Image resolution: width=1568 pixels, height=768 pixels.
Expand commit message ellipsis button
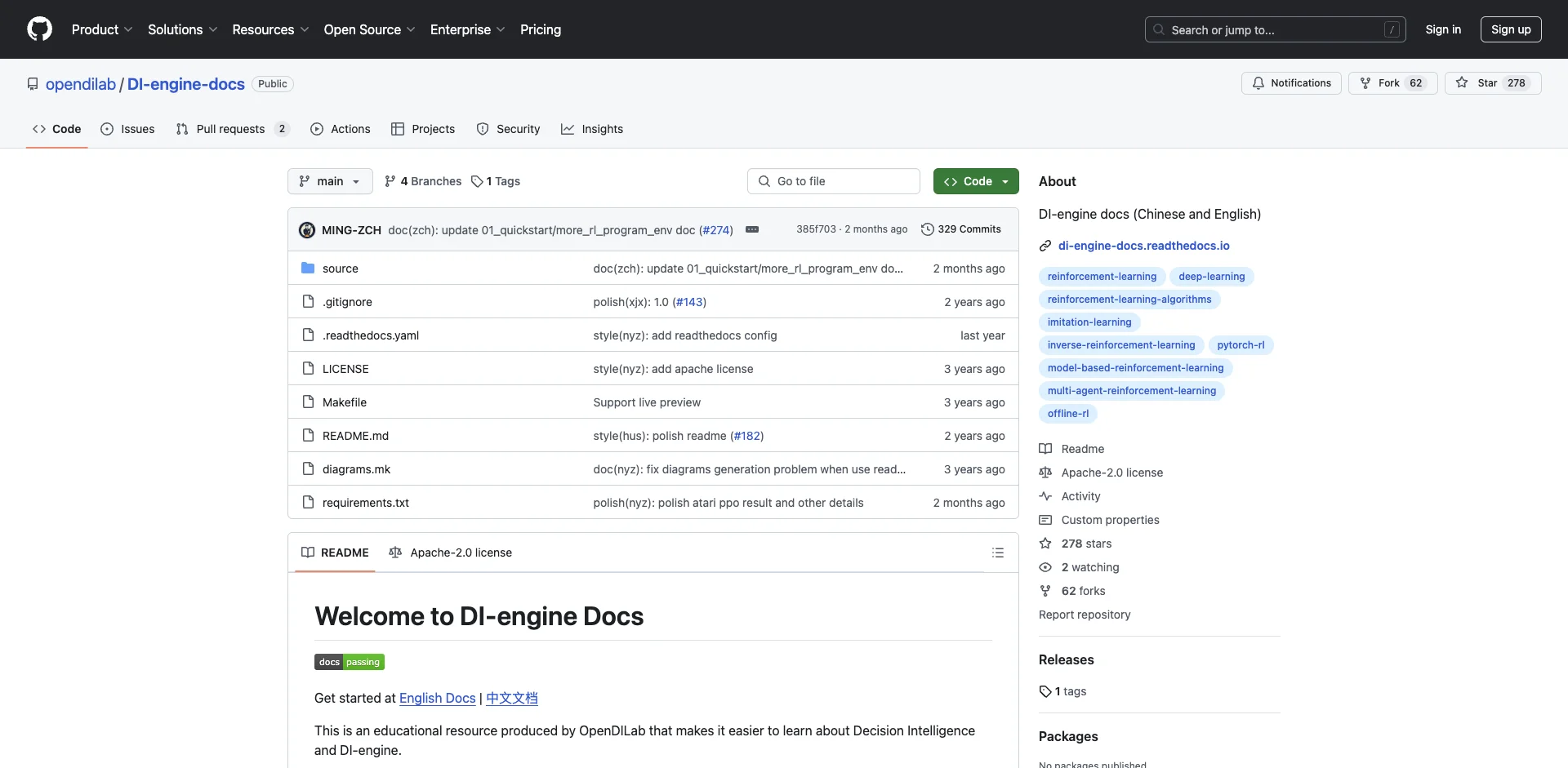click(x=752, y=229)
